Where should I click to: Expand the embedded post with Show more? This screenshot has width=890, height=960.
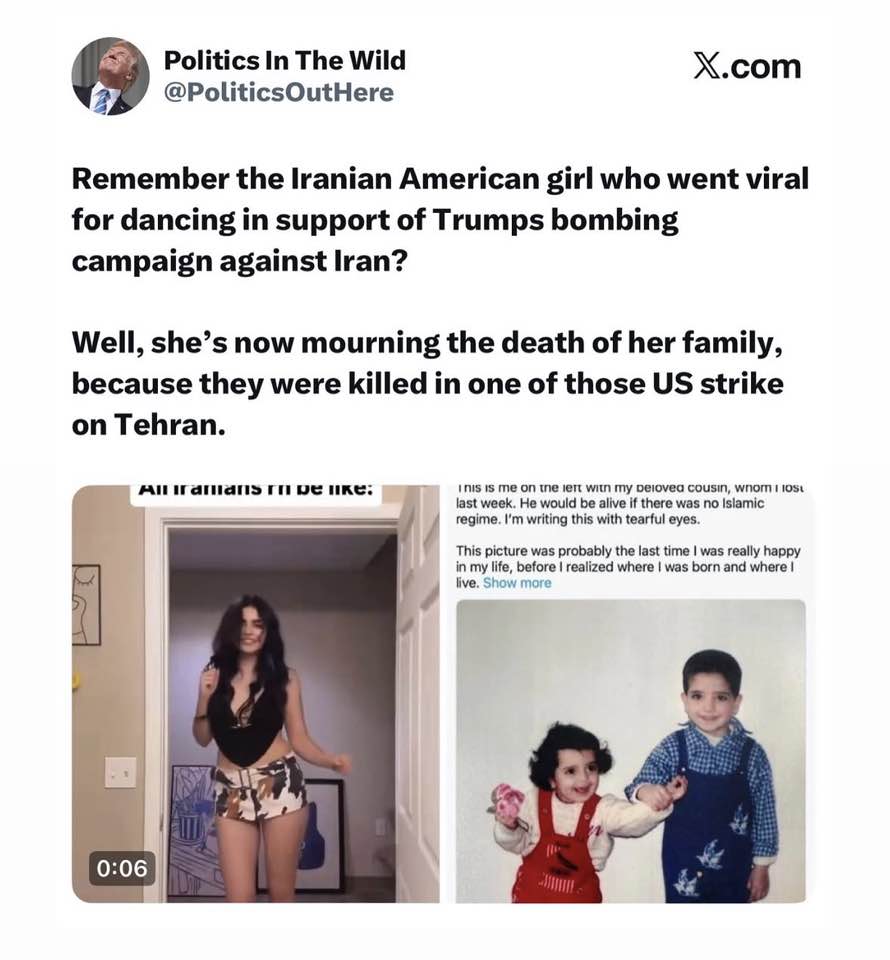[517, 583]
